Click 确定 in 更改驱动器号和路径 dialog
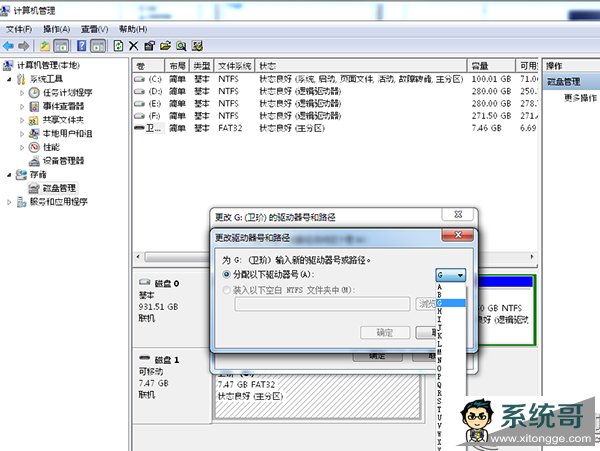Image resolution: width=600 pixels, height=451 pixels. pyautogui.click(x=385, y=332)
